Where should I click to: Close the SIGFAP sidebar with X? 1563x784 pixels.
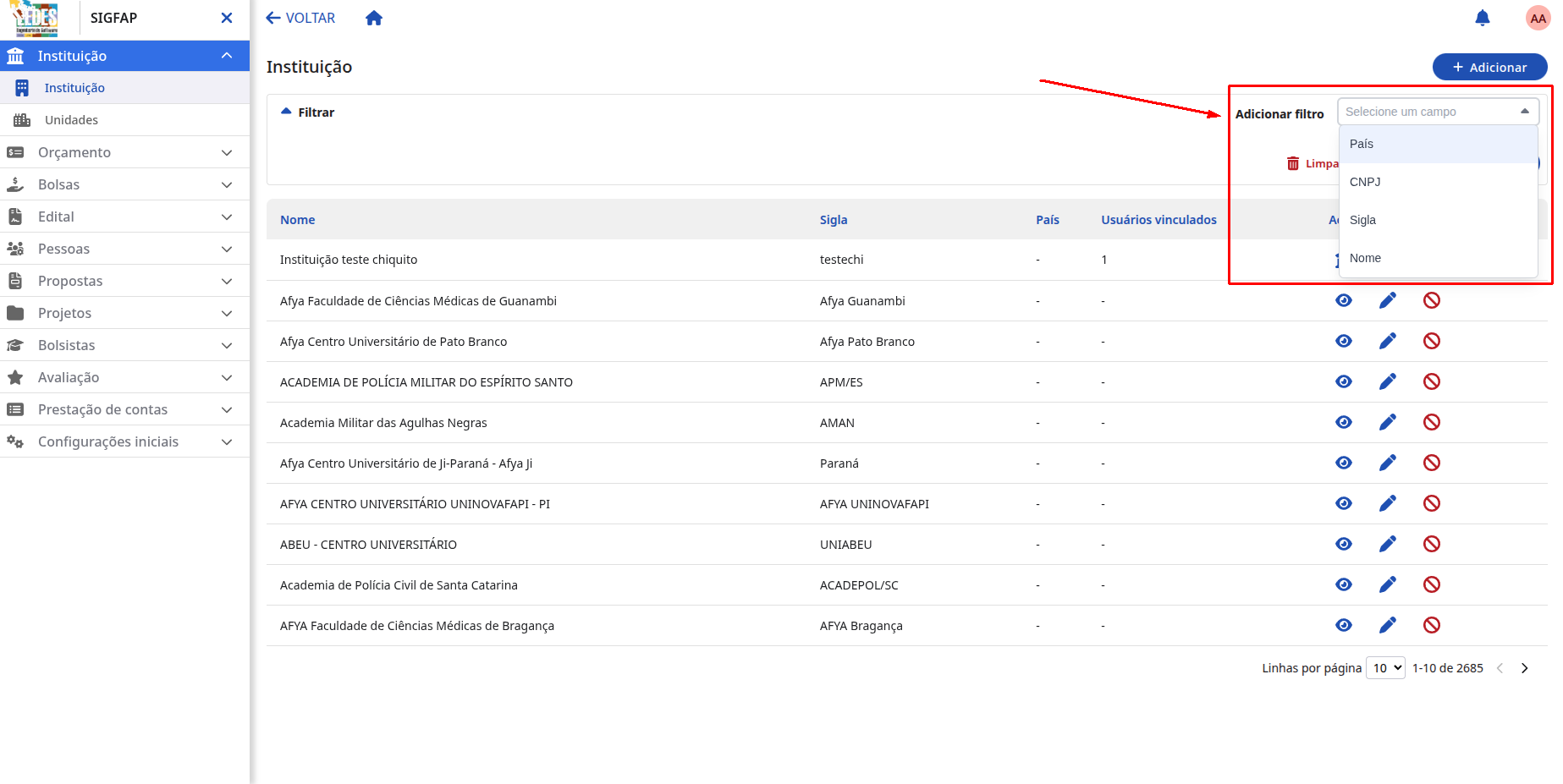click(x=226, y=18)
